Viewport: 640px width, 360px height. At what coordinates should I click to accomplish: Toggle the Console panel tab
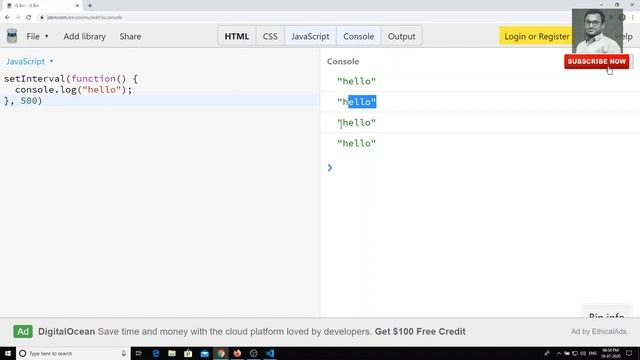coord(358,36)
